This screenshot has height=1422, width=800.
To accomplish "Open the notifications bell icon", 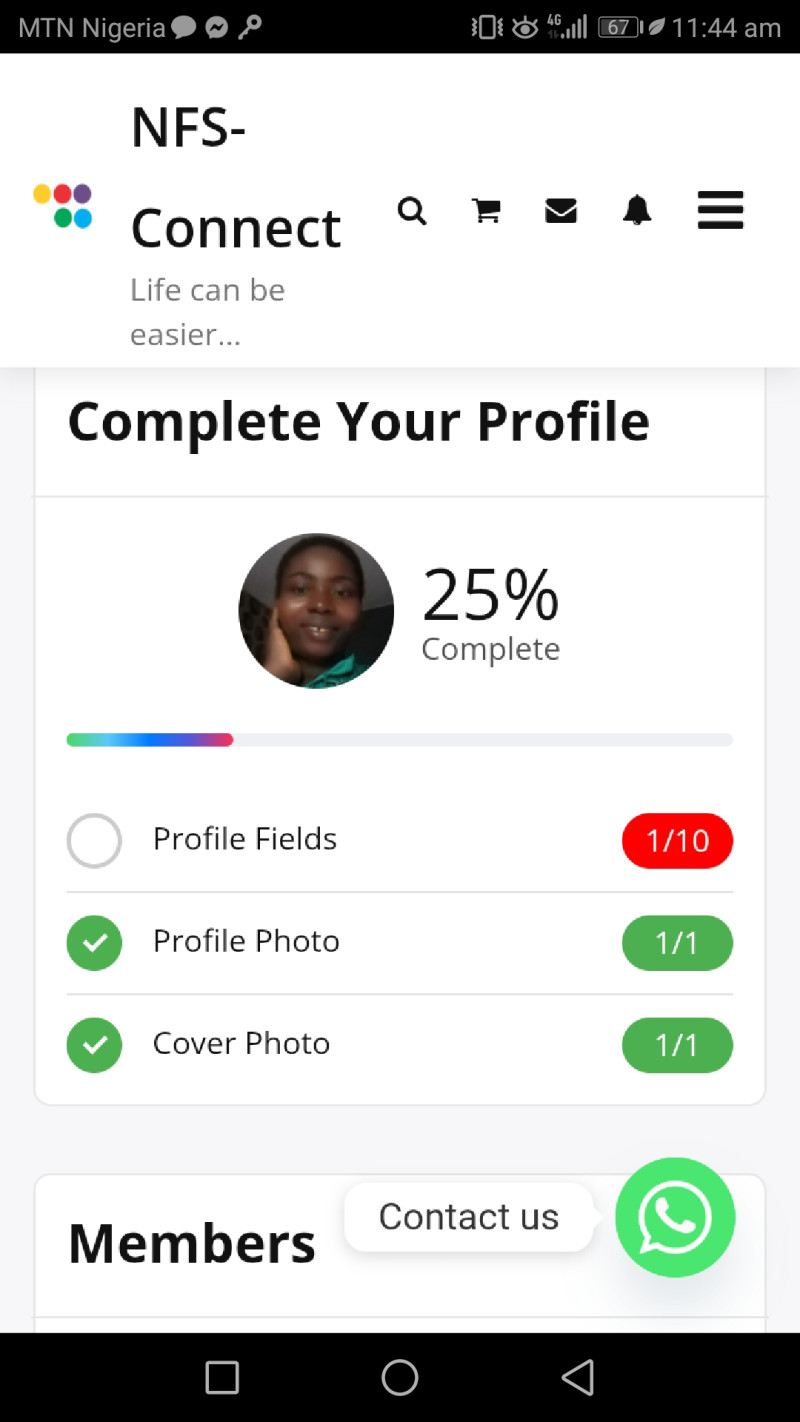I will coord(637,211).
